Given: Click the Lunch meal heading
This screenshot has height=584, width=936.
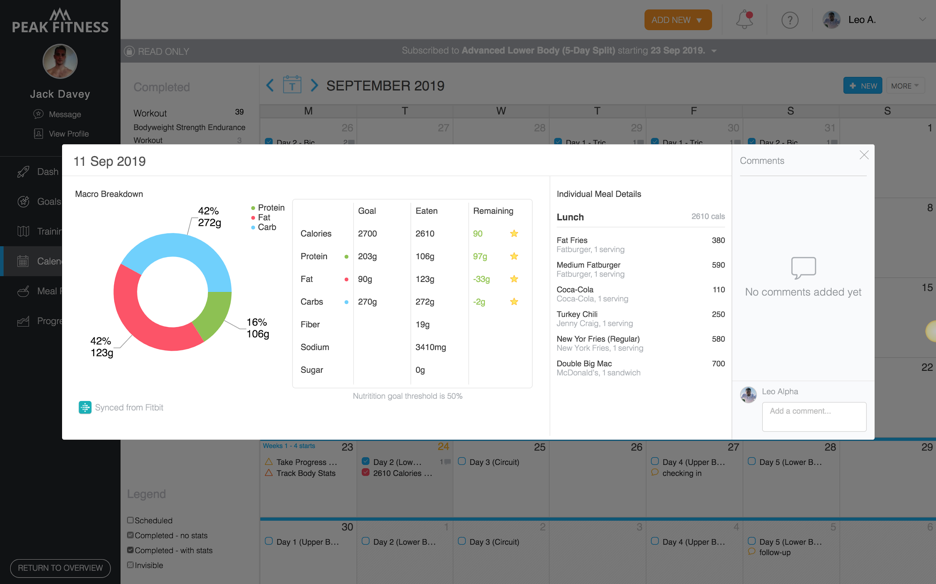Looking at the screenshot, I should tap(570, 217).
